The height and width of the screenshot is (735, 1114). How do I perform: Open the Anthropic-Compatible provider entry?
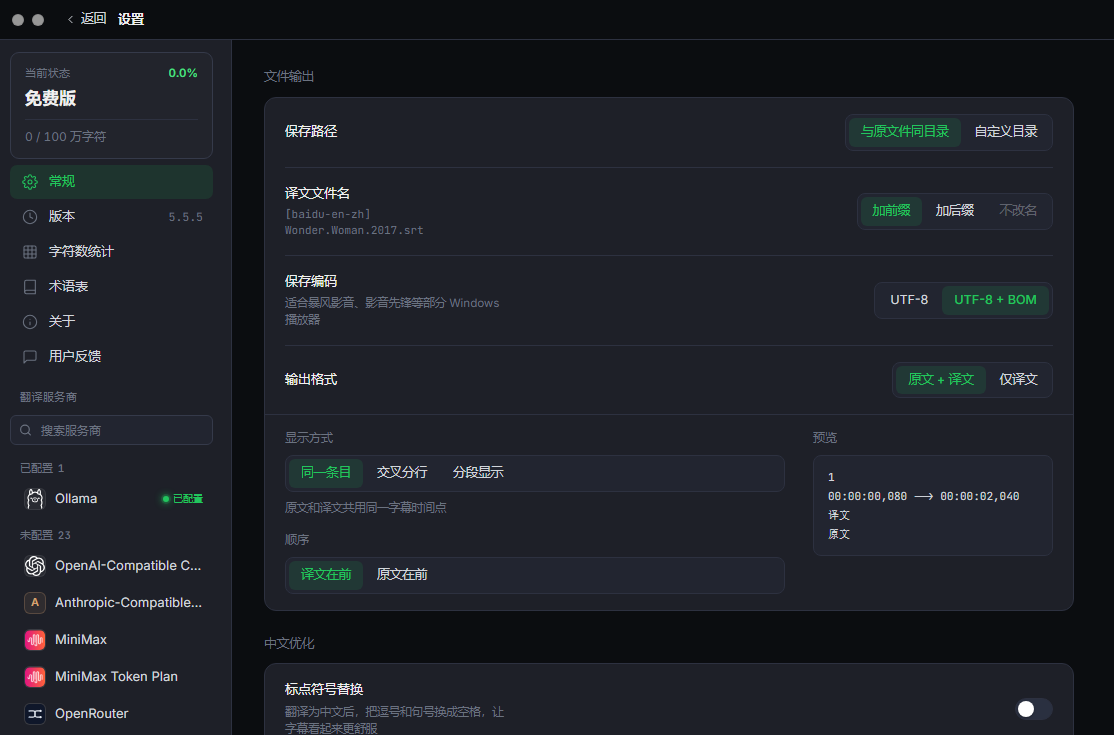(x=112, y=602)
